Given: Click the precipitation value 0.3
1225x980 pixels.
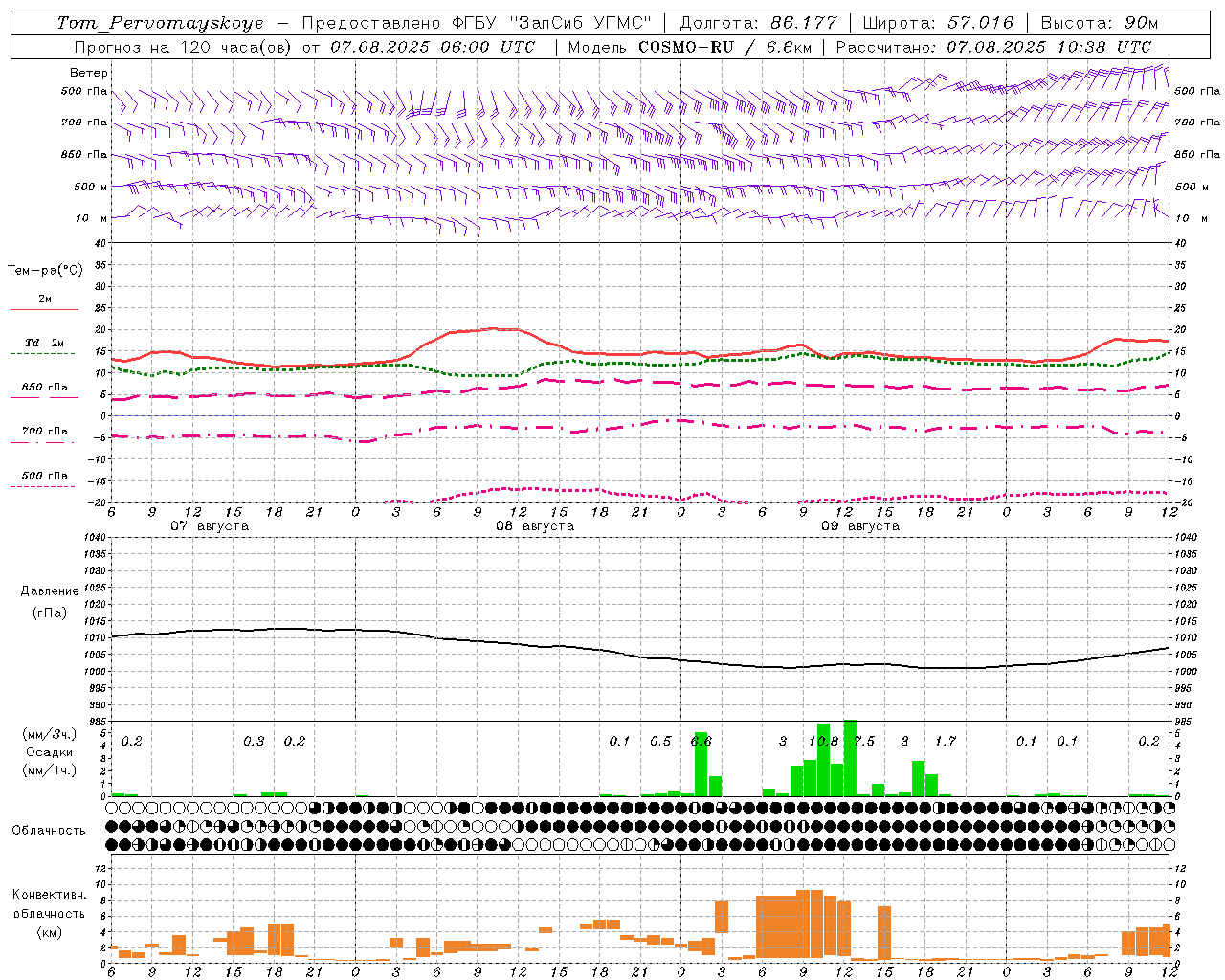Looking at the screenshot, I should coord(254,741).
